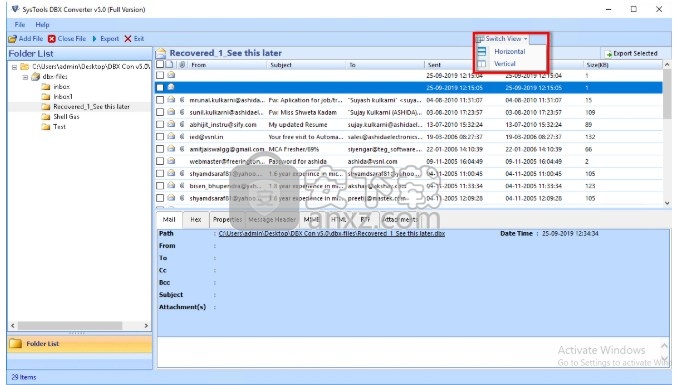The image size is (674, 385).
Task: Open the Switch View dropdown
Action: click(503, 39)
